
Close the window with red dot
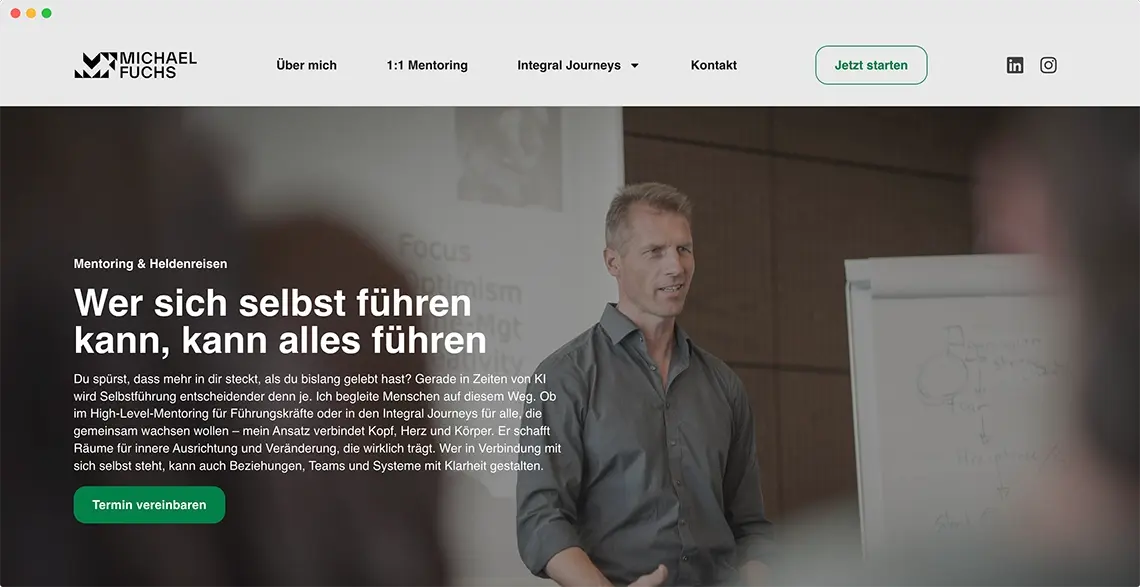[x=15, y=13]
